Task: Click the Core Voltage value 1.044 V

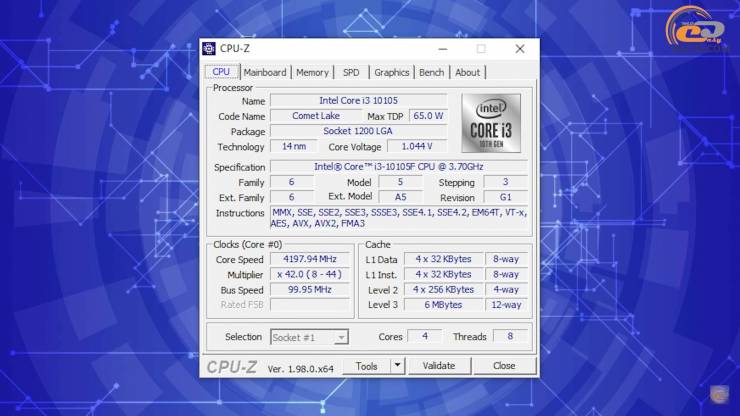Action: (417, 146)
